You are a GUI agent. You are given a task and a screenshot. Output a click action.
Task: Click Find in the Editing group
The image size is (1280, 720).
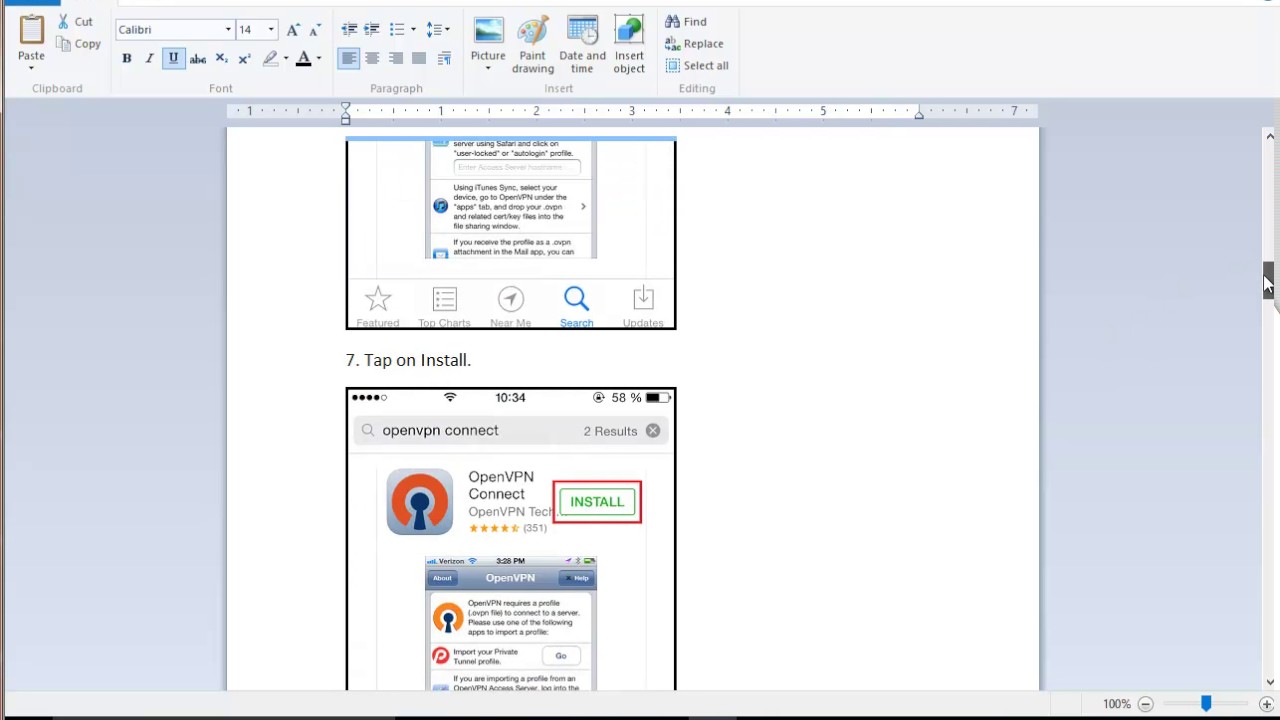(686, 22)
